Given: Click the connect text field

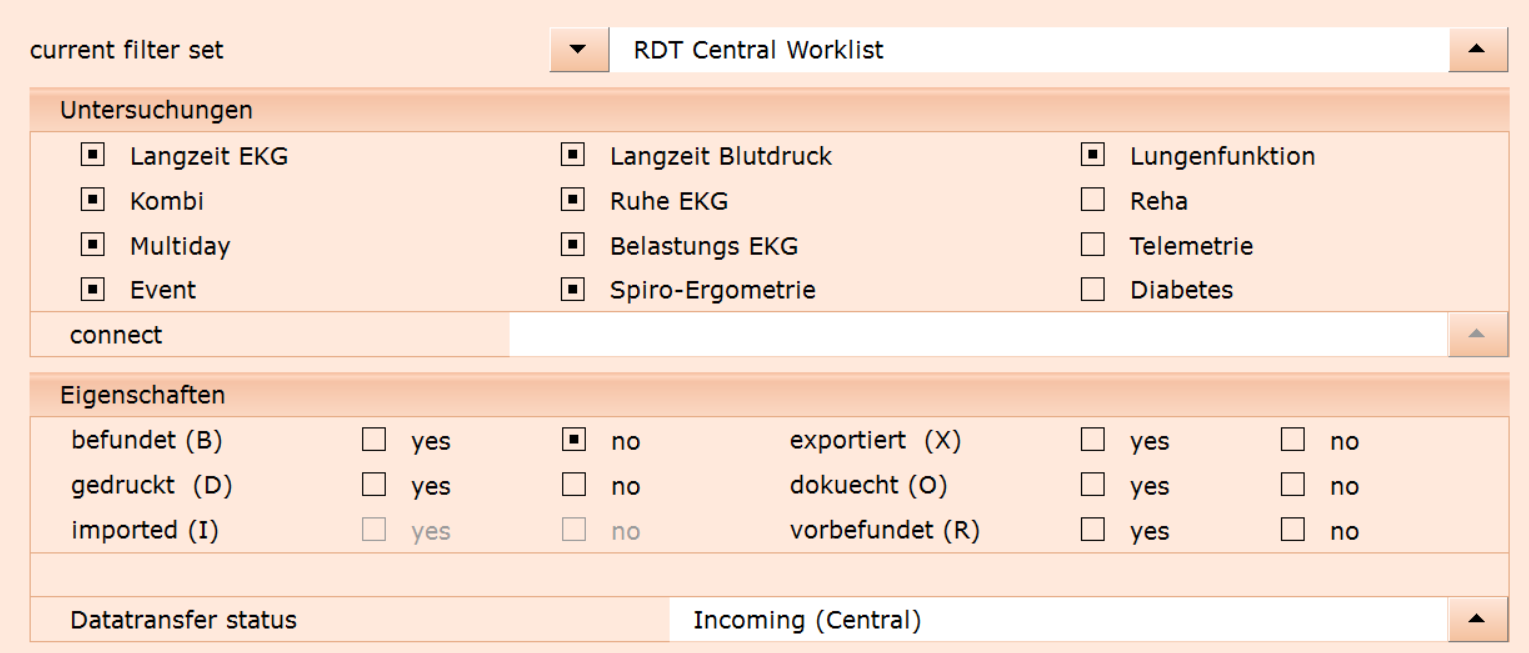Looking at the screenshot, I should click(x=979, y=334).
